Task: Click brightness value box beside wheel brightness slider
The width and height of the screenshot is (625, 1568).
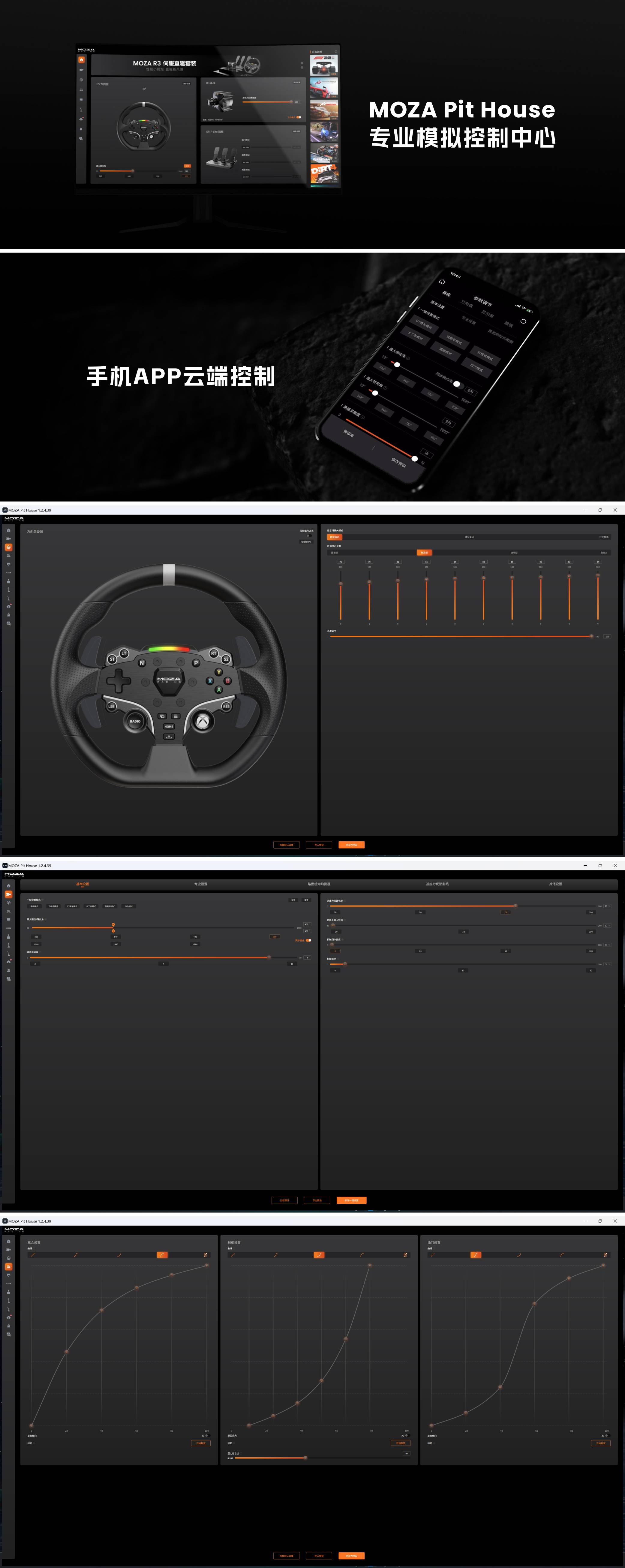Action: 607,636
